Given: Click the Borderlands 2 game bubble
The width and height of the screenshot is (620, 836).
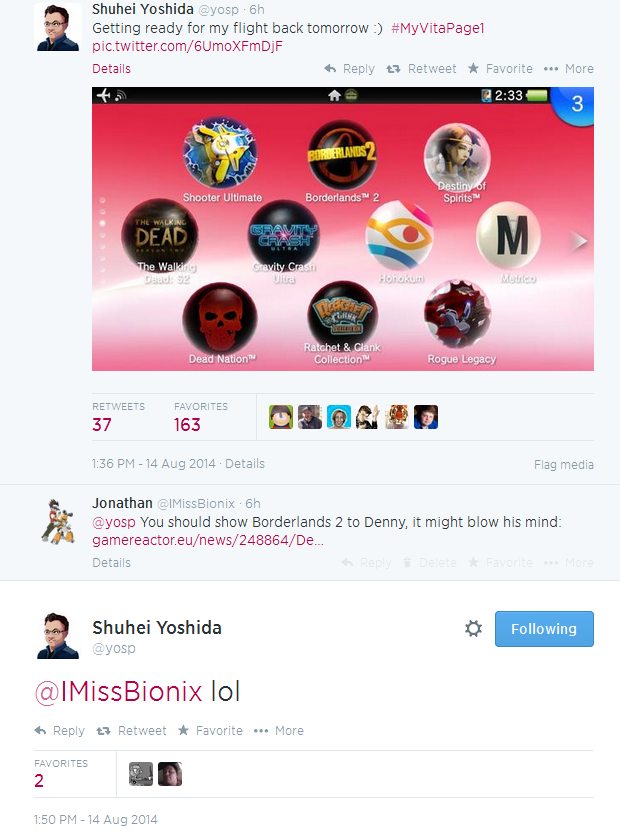Looking at the screenshot, I should 342,155.
